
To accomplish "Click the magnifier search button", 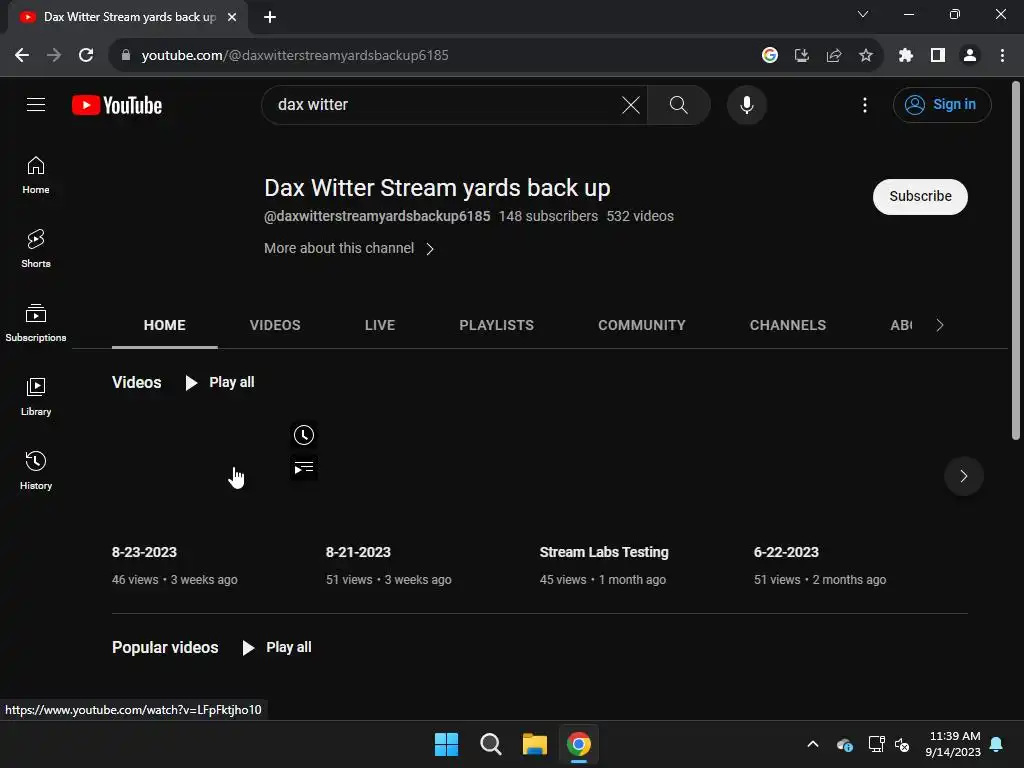I will click(x=679, y=104).
